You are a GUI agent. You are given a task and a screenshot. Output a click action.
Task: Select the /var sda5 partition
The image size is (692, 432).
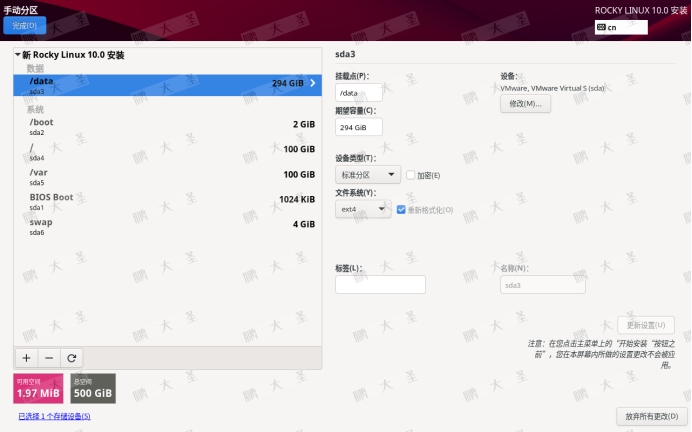pos(166,175)
